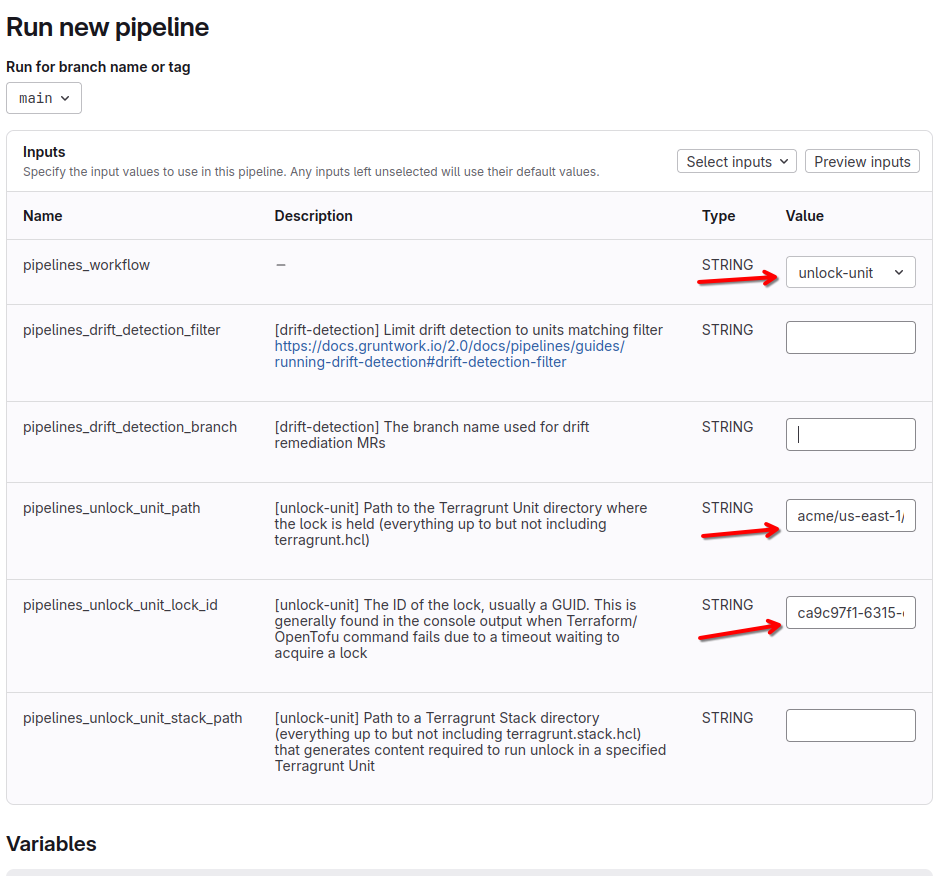Open the main branch selector dropdown
The width and height of the screenshot is (942, 876).
pos(44,98)
